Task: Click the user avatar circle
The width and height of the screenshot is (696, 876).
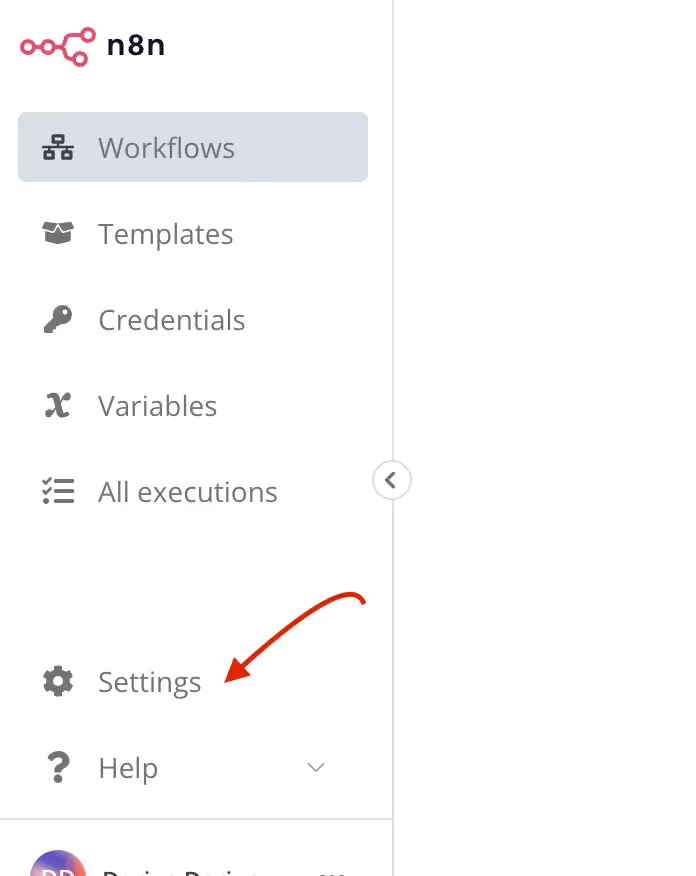Action: click(58, 868)
